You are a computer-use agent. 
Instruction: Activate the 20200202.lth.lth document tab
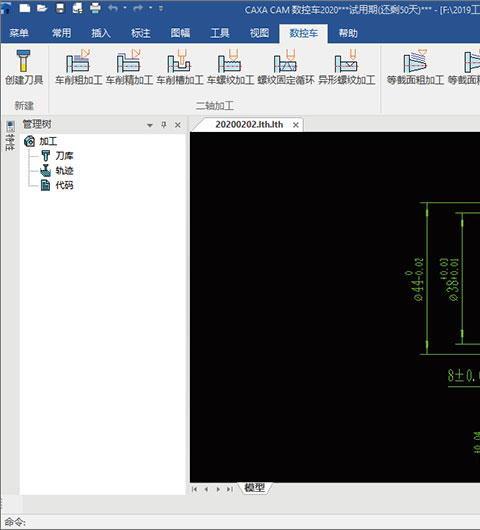tap(249, 125)
